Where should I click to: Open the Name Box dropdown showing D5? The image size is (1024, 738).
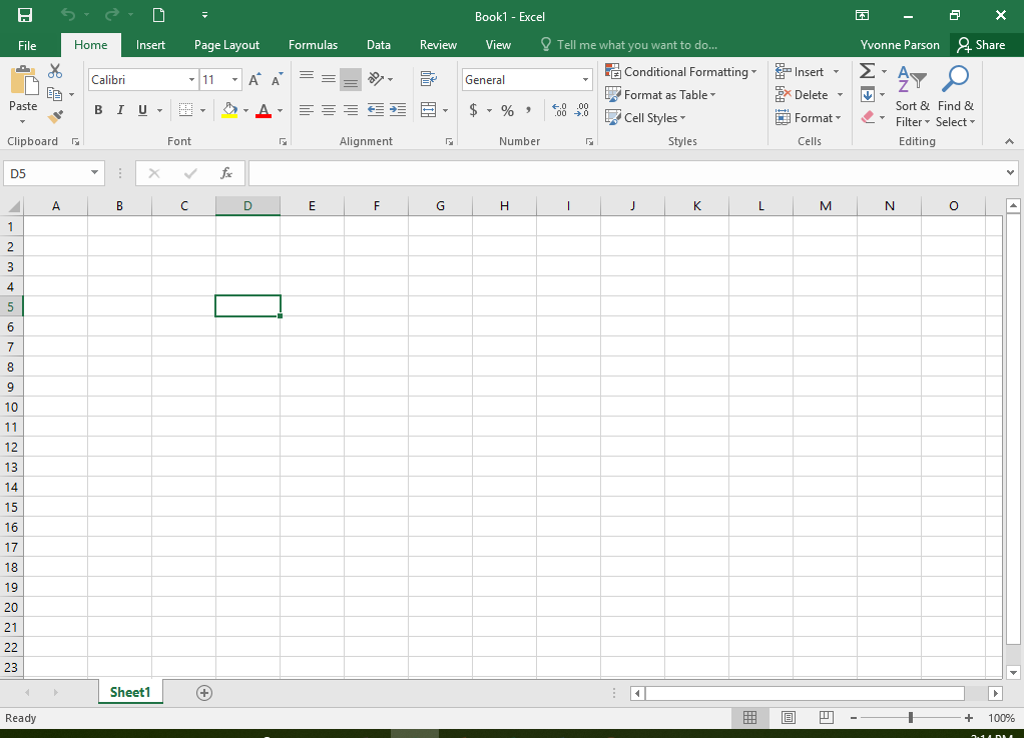point(95,172)
